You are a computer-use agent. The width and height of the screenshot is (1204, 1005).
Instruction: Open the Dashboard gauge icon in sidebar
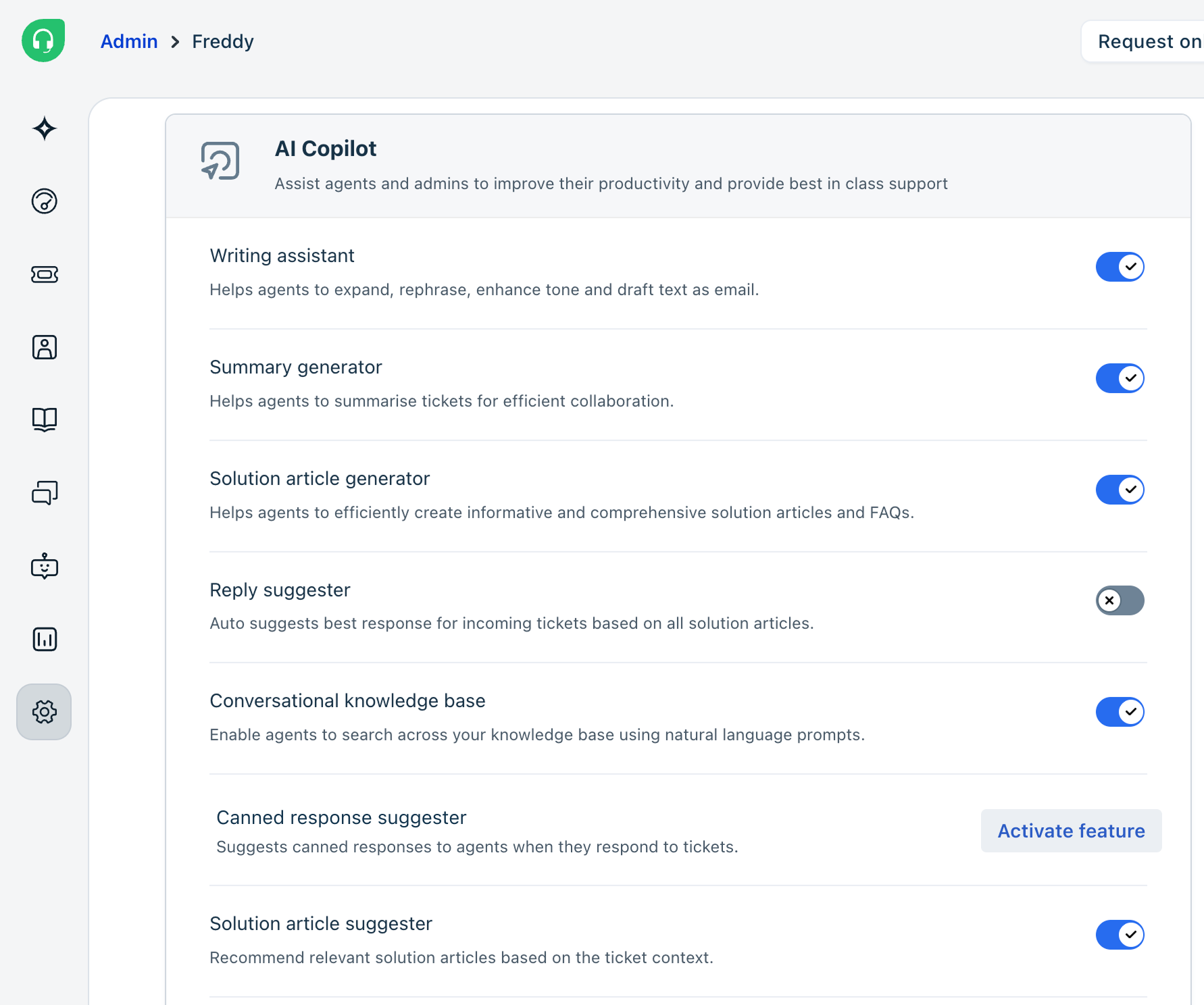44,201
